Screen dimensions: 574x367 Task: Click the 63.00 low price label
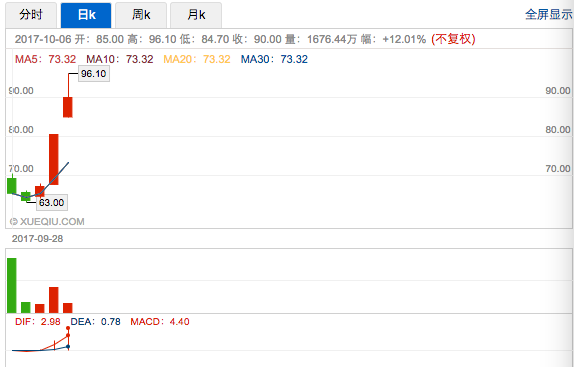(52, 202)
